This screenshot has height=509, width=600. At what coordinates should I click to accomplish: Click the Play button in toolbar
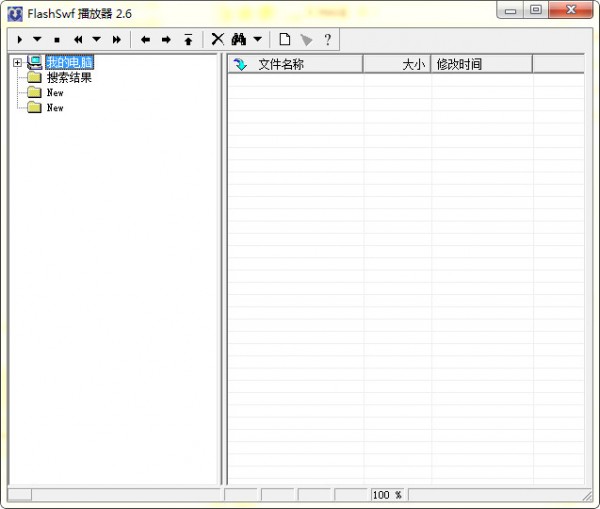tap(20, 39)
